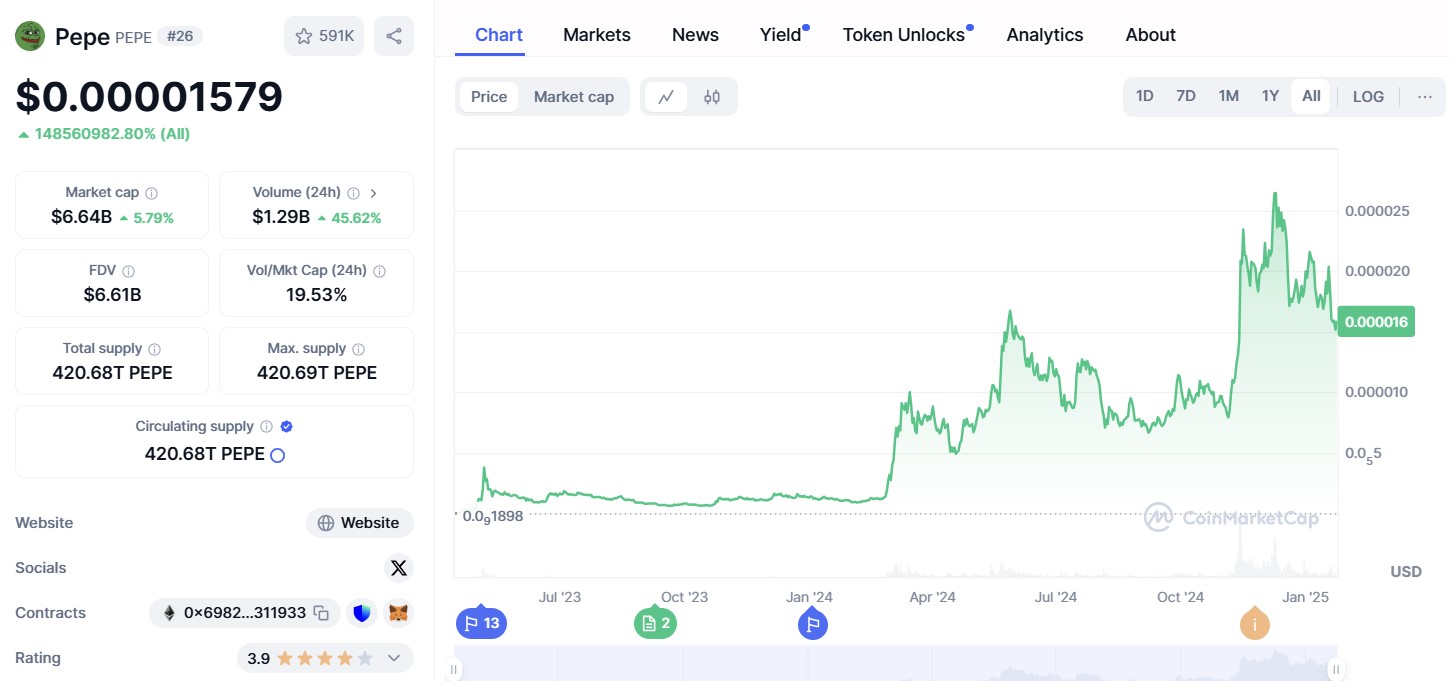
Task: Copy the PEPE contract address
Action: click(320, 612)
